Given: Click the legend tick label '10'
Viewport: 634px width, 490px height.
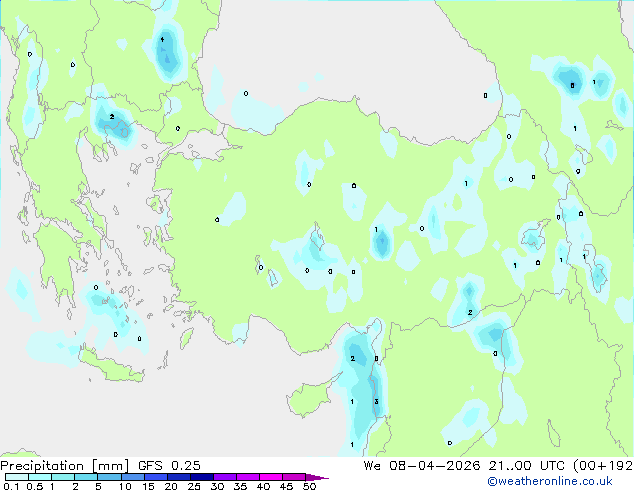Looking at the screenshot, I should [x=125, y=486].
